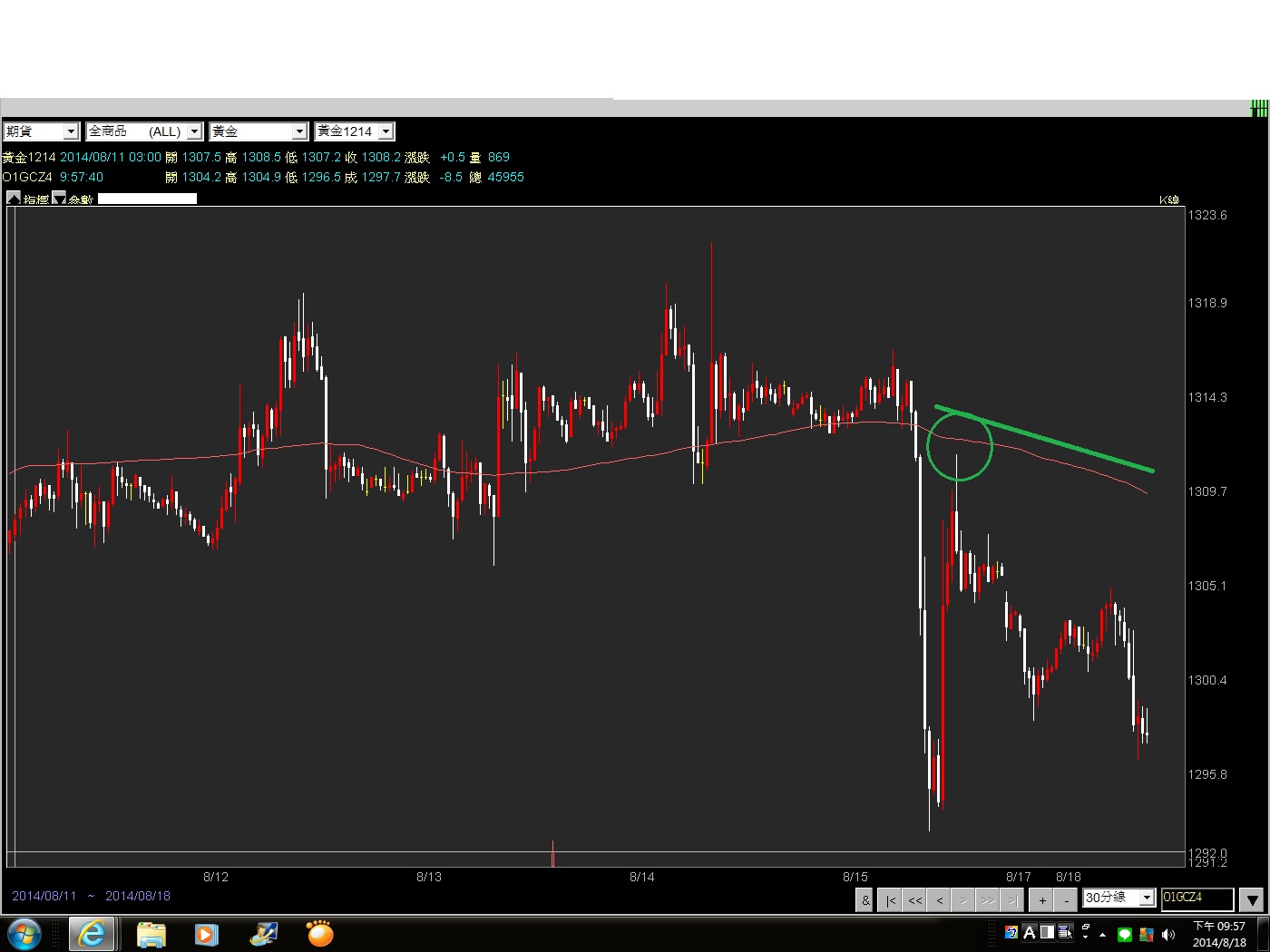Open the 黃金 product dropdown
The width and height of the screenshot is (1270, 952).
(x=259, y=131)
